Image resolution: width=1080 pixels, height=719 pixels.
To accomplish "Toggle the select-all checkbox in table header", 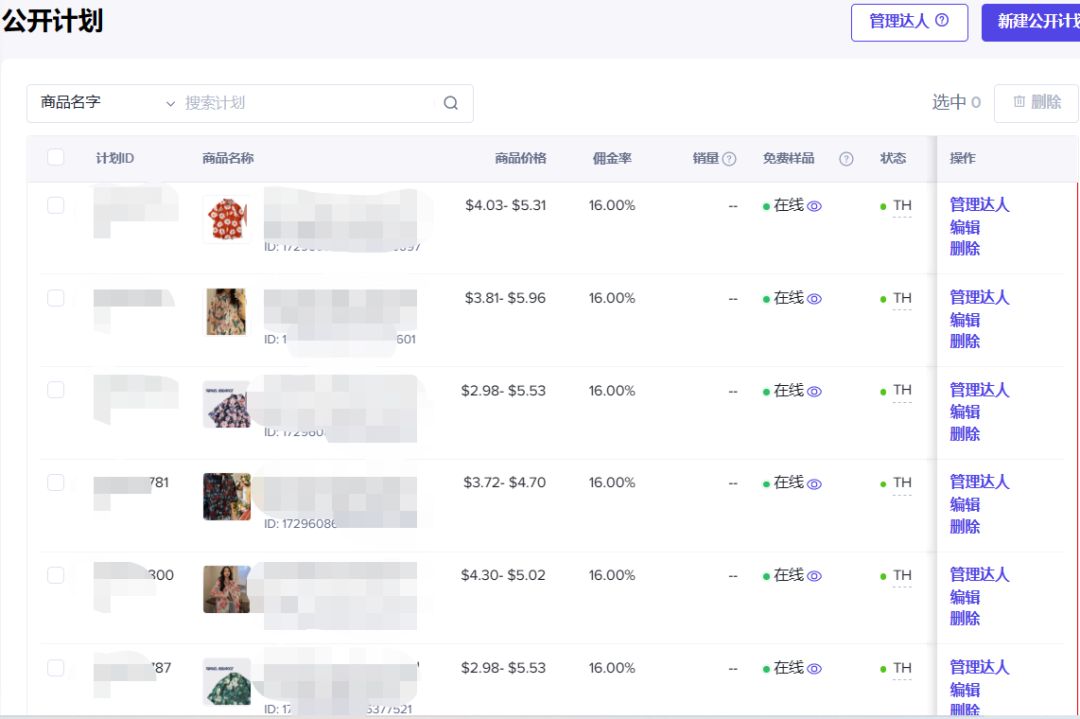I will point(55,158).
